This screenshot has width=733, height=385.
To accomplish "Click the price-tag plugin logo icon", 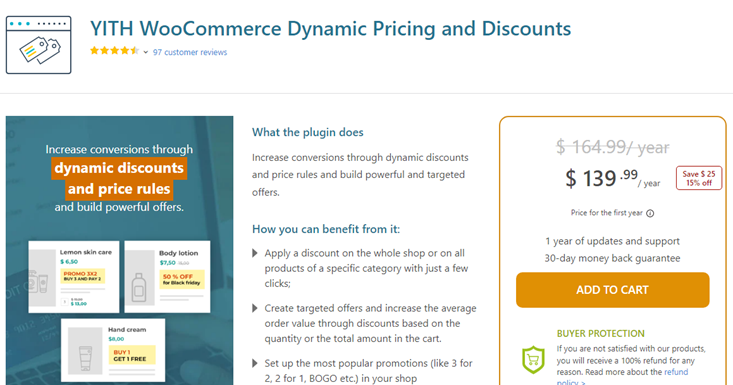I will pyautogui.click(x=38, y=45).
